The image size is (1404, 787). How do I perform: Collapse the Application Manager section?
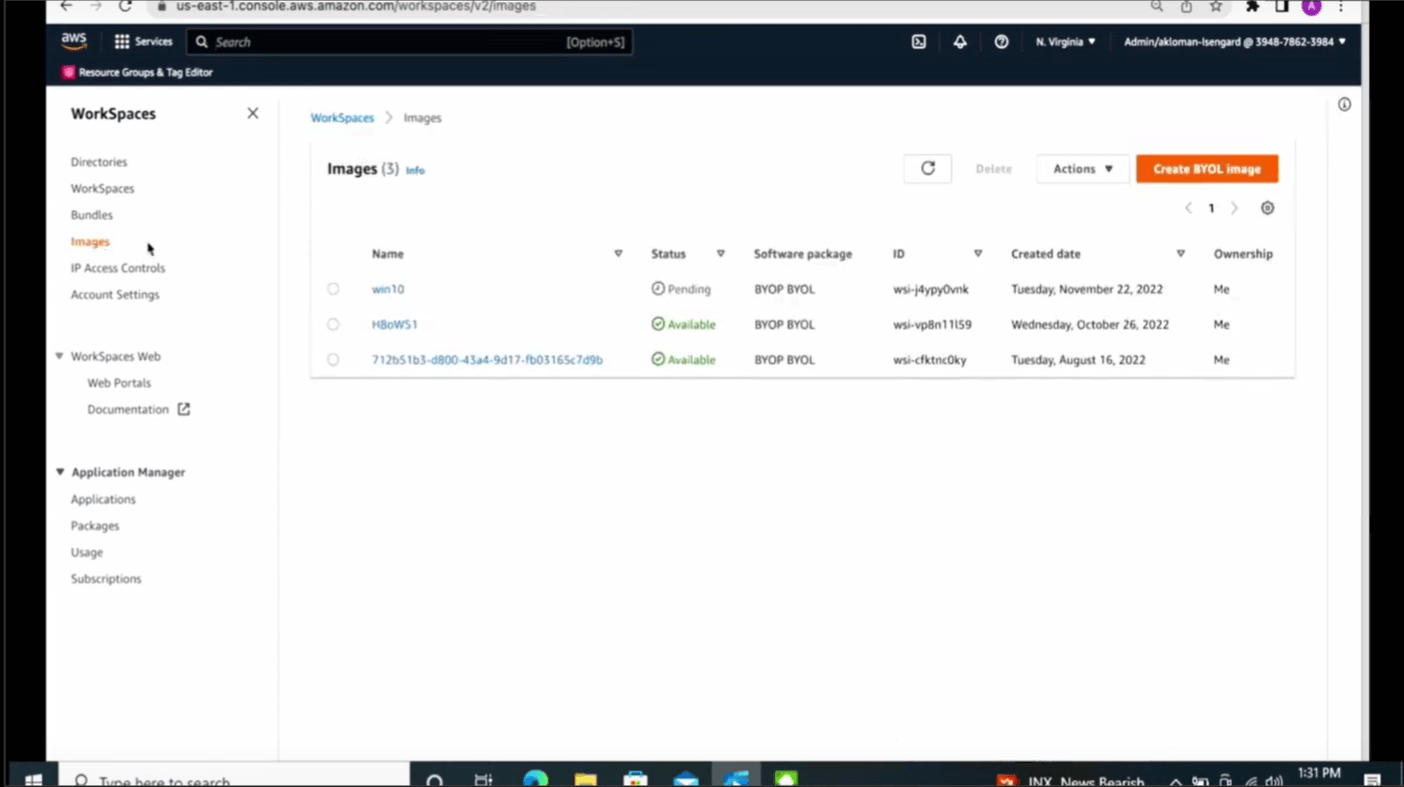point(60,471)
